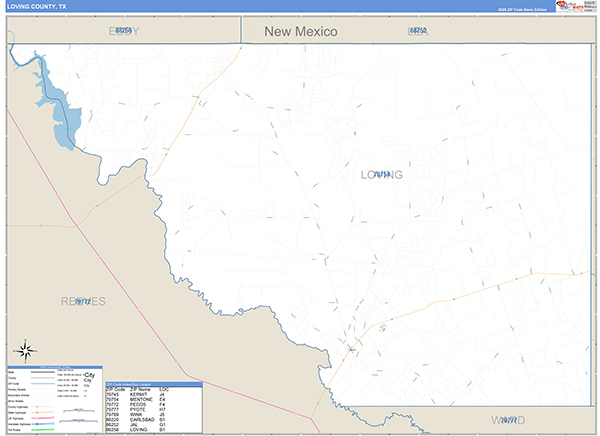Click the State Highways orange legend symbol
This screenshot has width=600, height=436.
click(x=43, y=413)
